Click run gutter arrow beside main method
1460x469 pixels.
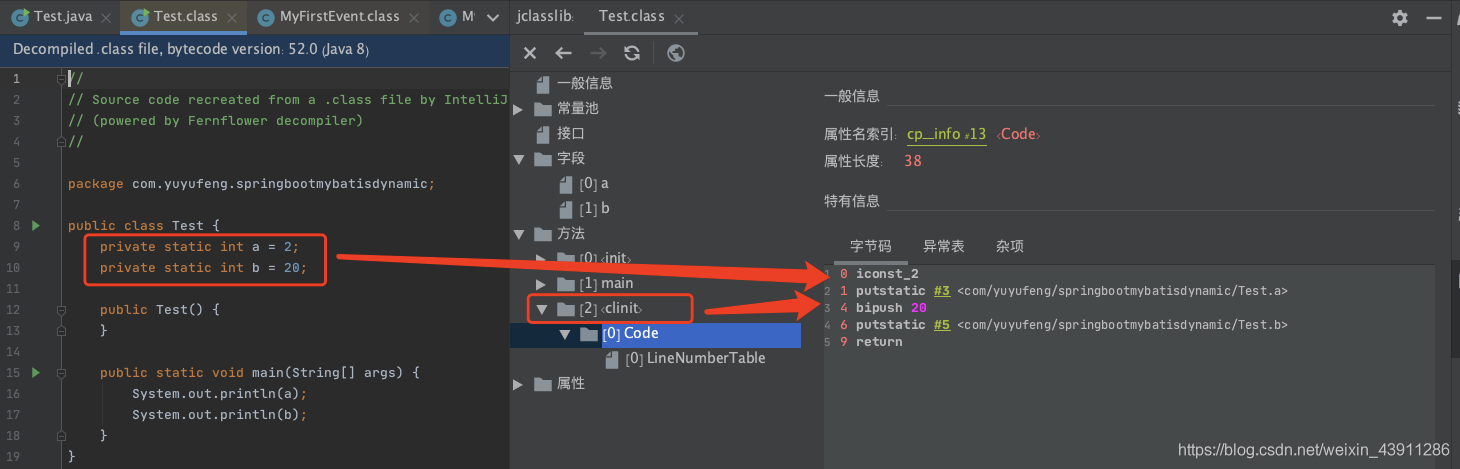point(36,372)
